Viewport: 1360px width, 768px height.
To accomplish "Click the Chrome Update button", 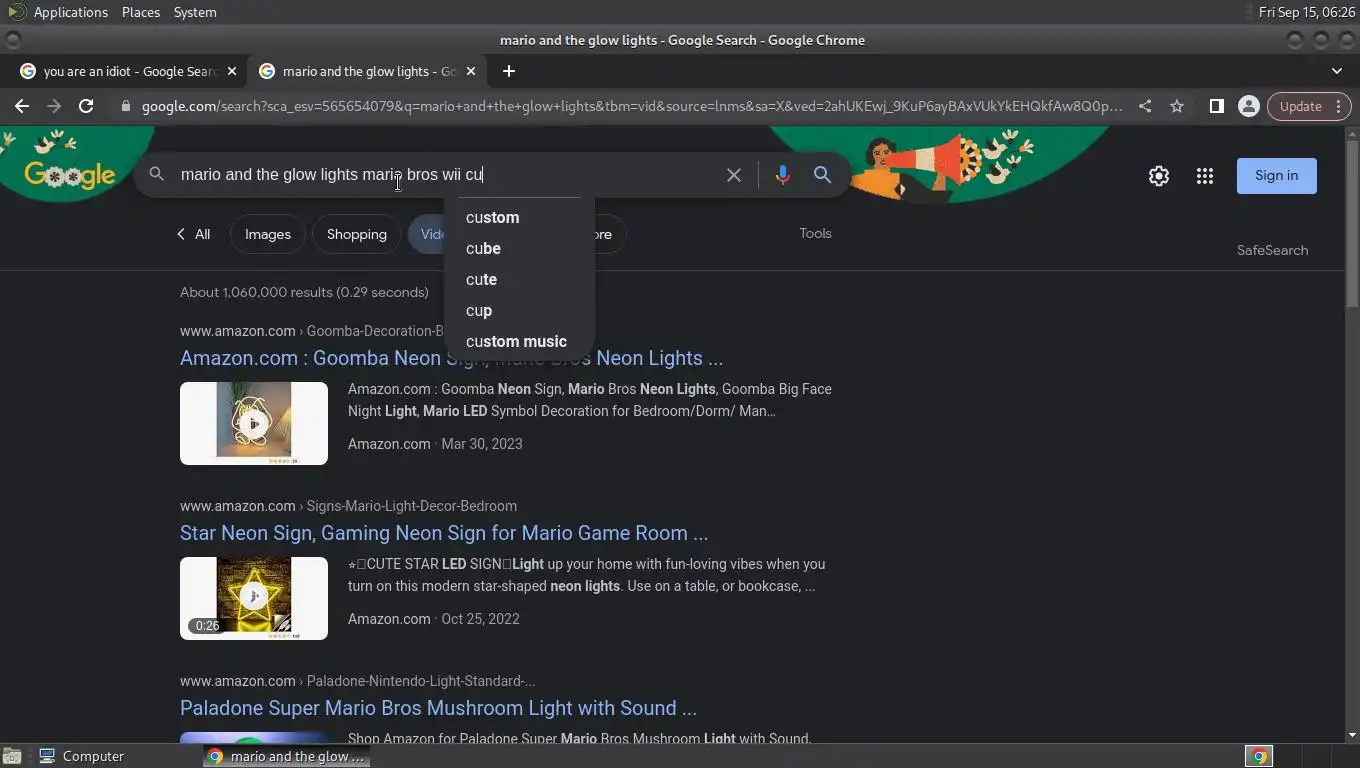I will 1309,106.
